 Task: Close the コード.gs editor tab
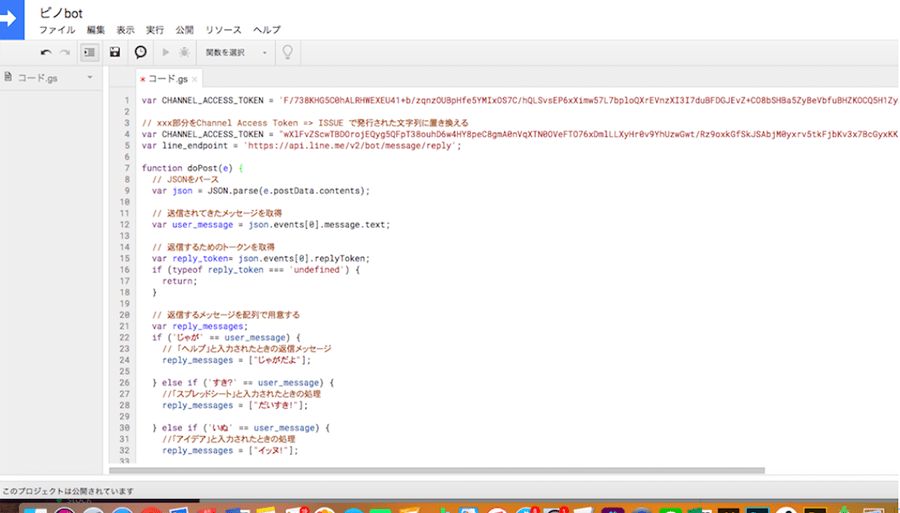[195, 79]
